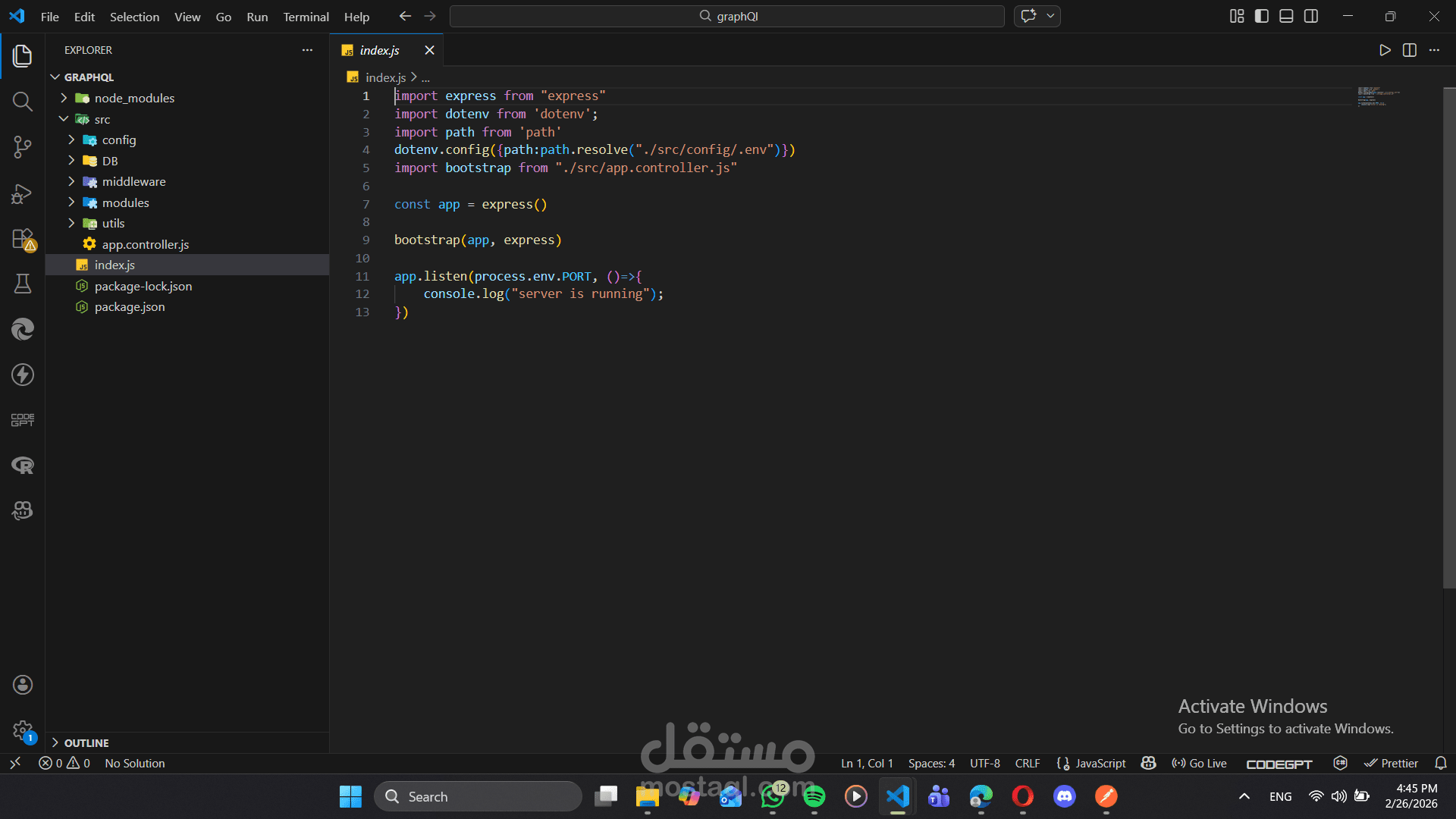The image size is (1456, 819).
Task: Toggle the bottom panel visibility
Action: (x=1286, y=16)
